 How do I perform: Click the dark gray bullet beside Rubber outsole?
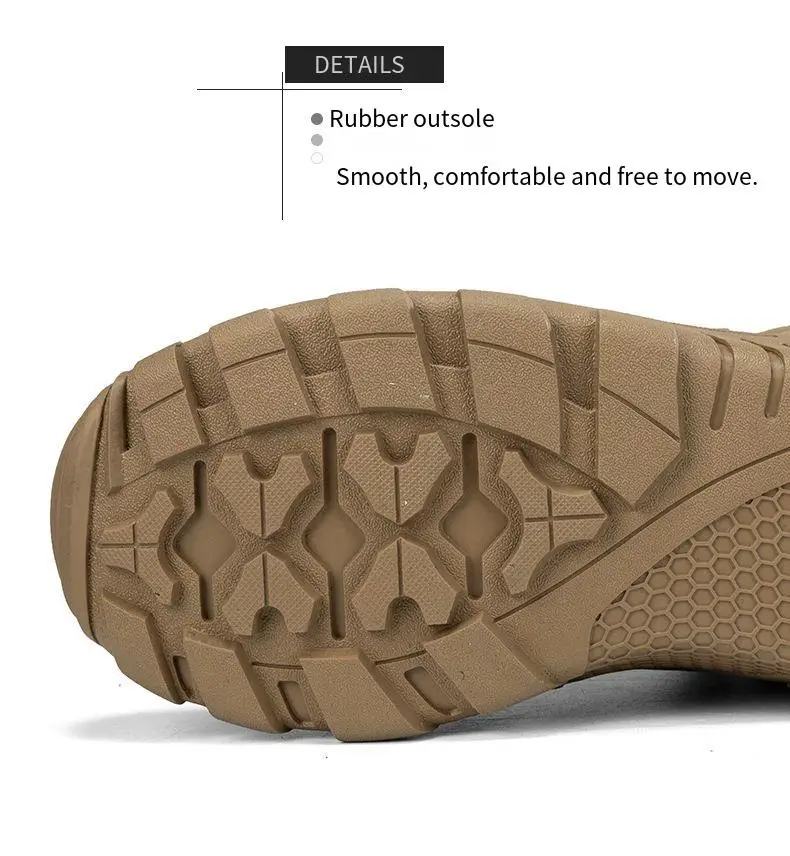click(x=317, y=118)
